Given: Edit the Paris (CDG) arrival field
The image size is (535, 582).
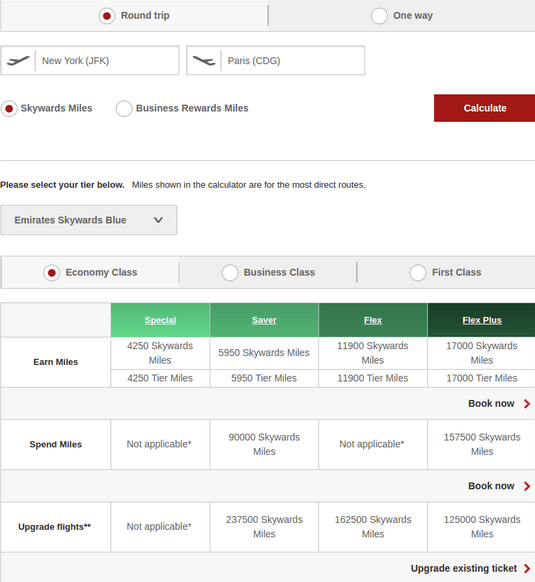Looking at the screenshot, I should click(275, 61).
